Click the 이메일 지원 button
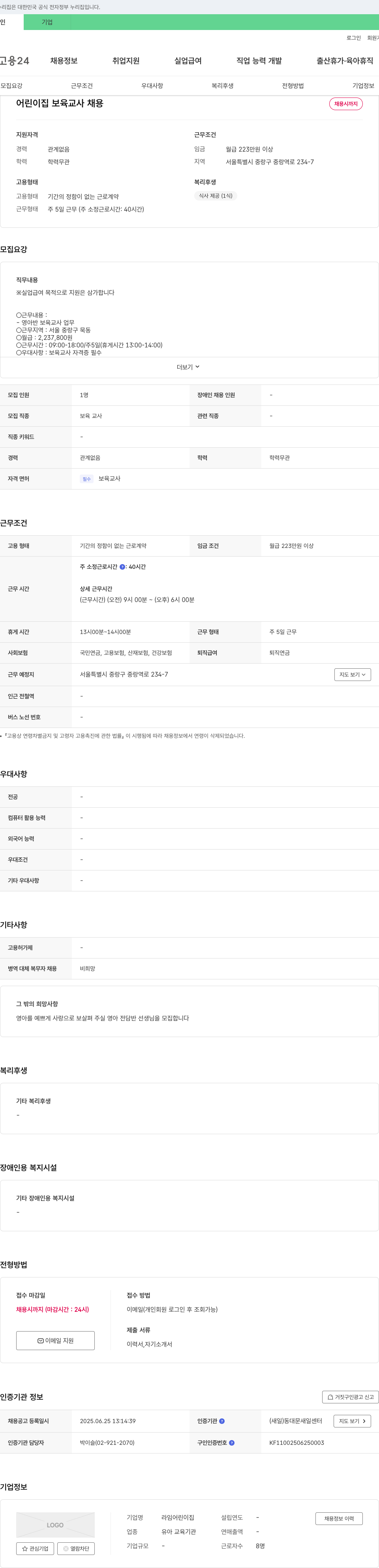The height and width of the screenshot is (1568, 379). click(x=55, y=1340)
